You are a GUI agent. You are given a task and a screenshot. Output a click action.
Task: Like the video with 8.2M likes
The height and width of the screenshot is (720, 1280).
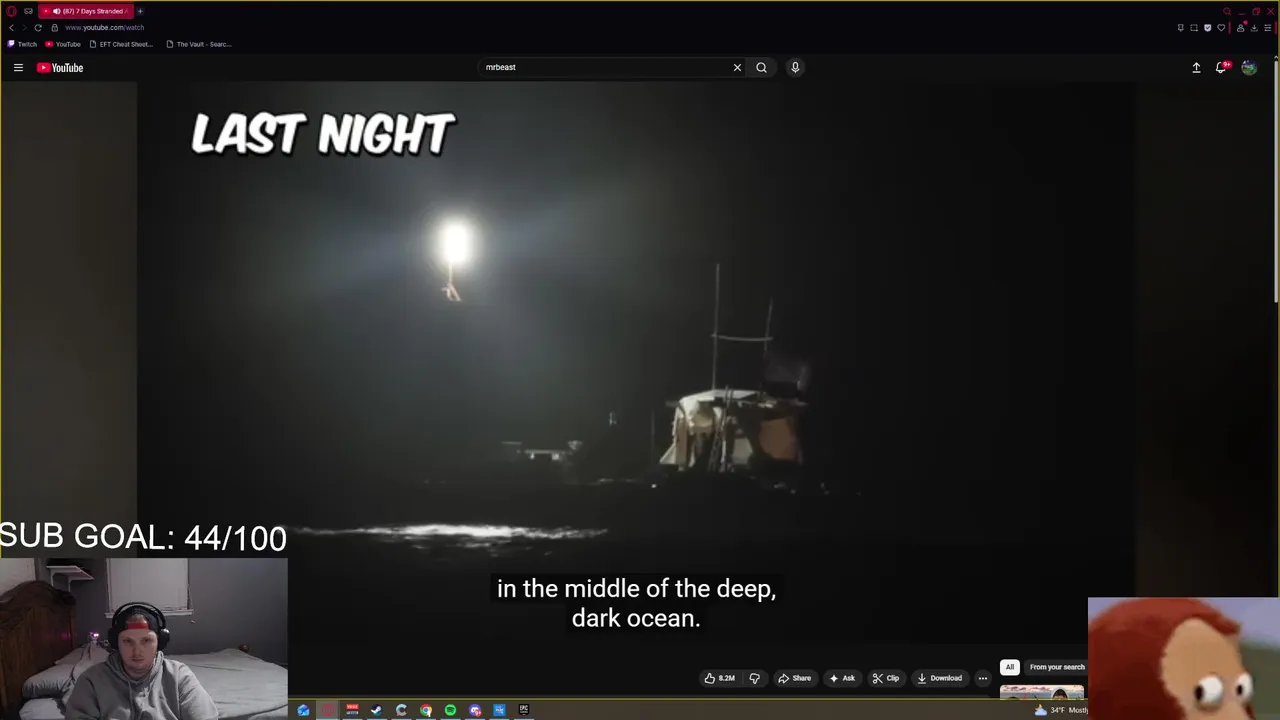(720, 678)
